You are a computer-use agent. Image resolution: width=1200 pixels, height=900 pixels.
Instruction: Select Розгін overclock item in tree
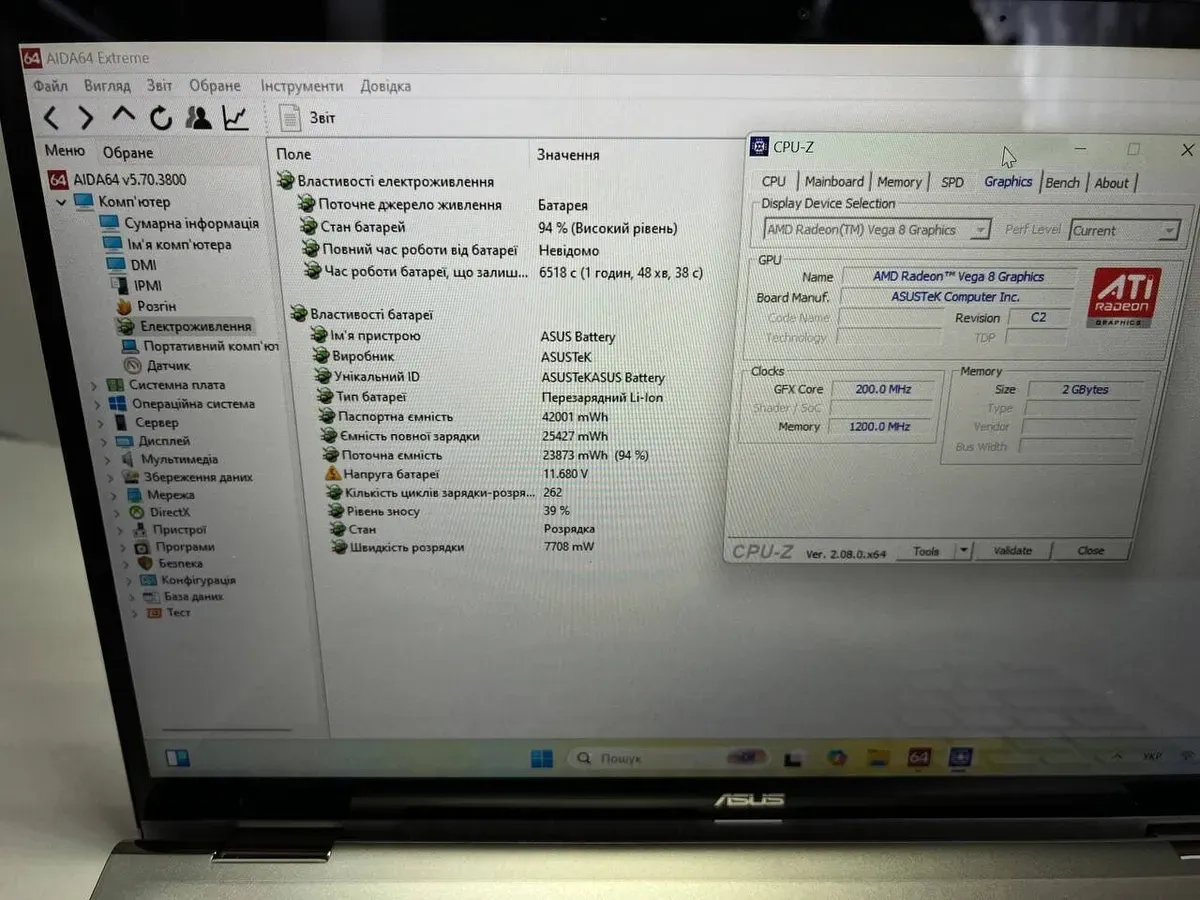coord(156,306)
